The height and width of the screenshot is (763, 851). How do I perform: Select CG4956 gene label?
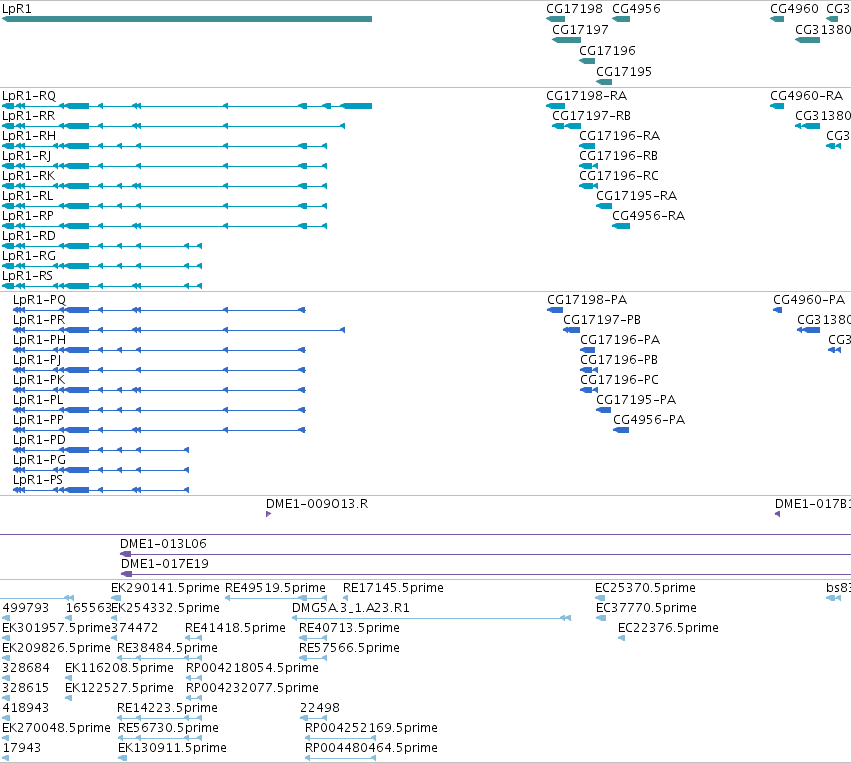click(636, 9)
